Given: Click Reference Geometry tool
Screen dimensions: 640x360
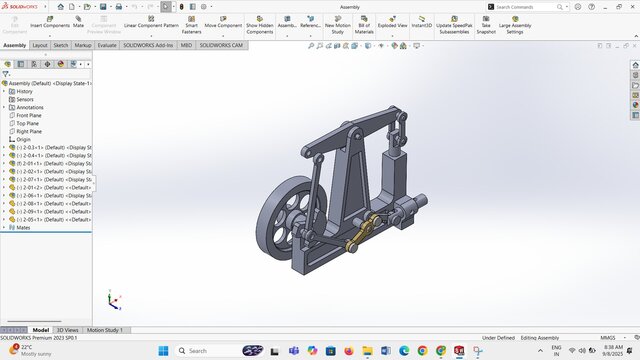Looking at the screenshot, I should point(310,22).
